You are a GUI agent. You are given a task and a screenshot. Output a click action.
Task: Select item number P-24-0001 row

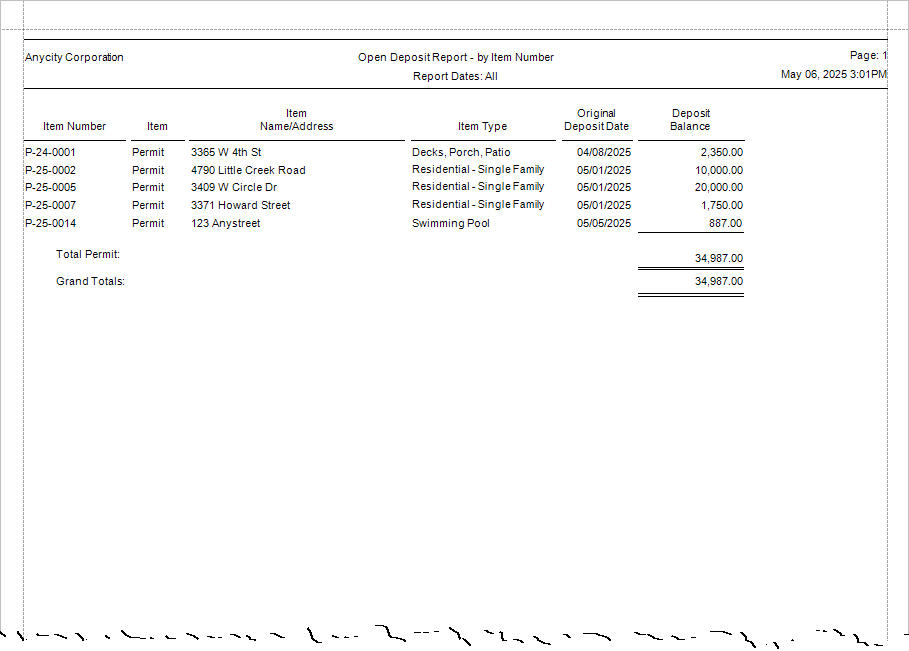50,151
